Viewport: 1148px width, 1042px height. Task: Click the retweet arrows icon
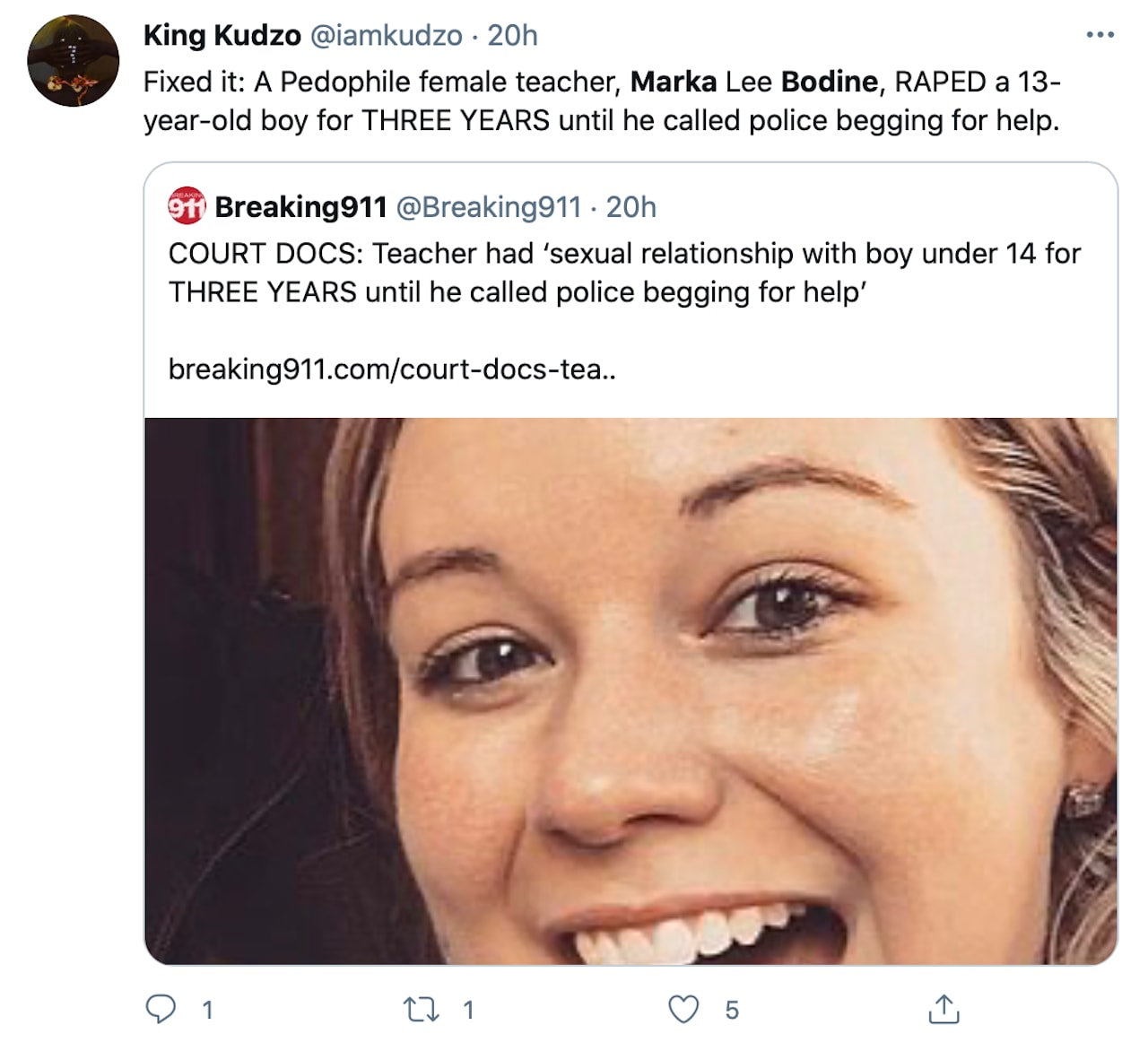(422, 1010)
